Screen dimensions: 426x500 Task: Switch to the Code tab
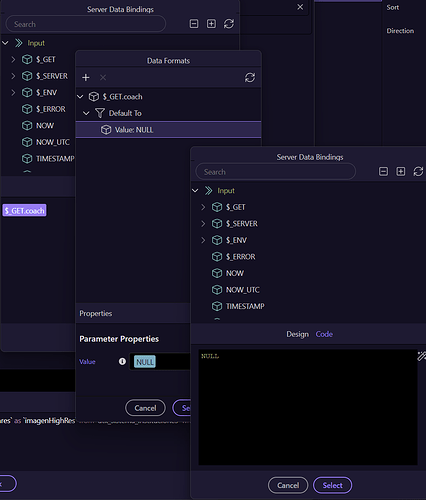[x=324, y=334]
